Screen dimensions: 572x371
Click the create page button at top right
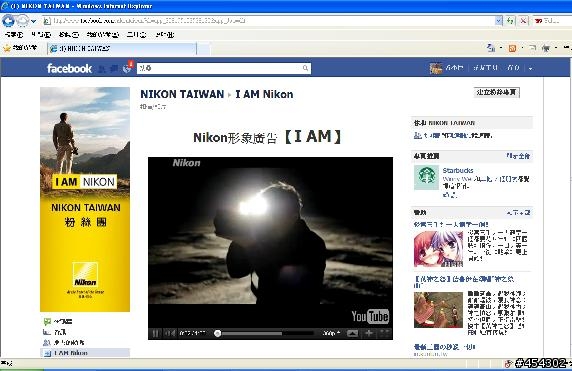(496, 92)
